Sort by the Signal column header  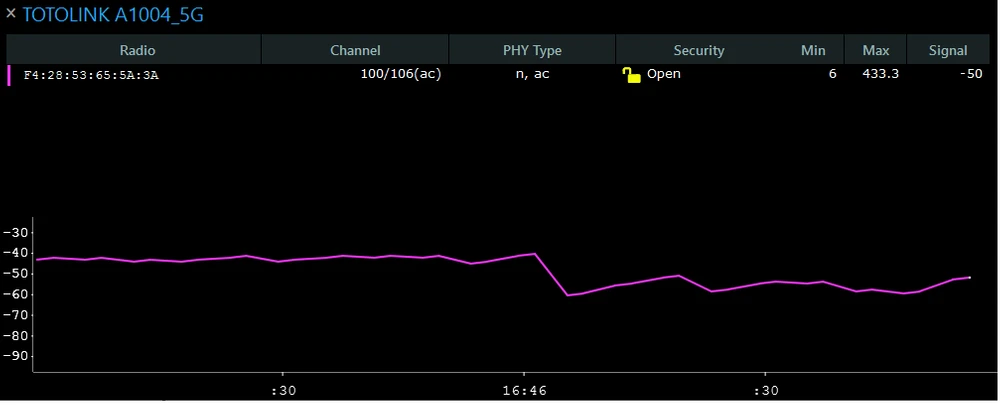tap(948, 50)
